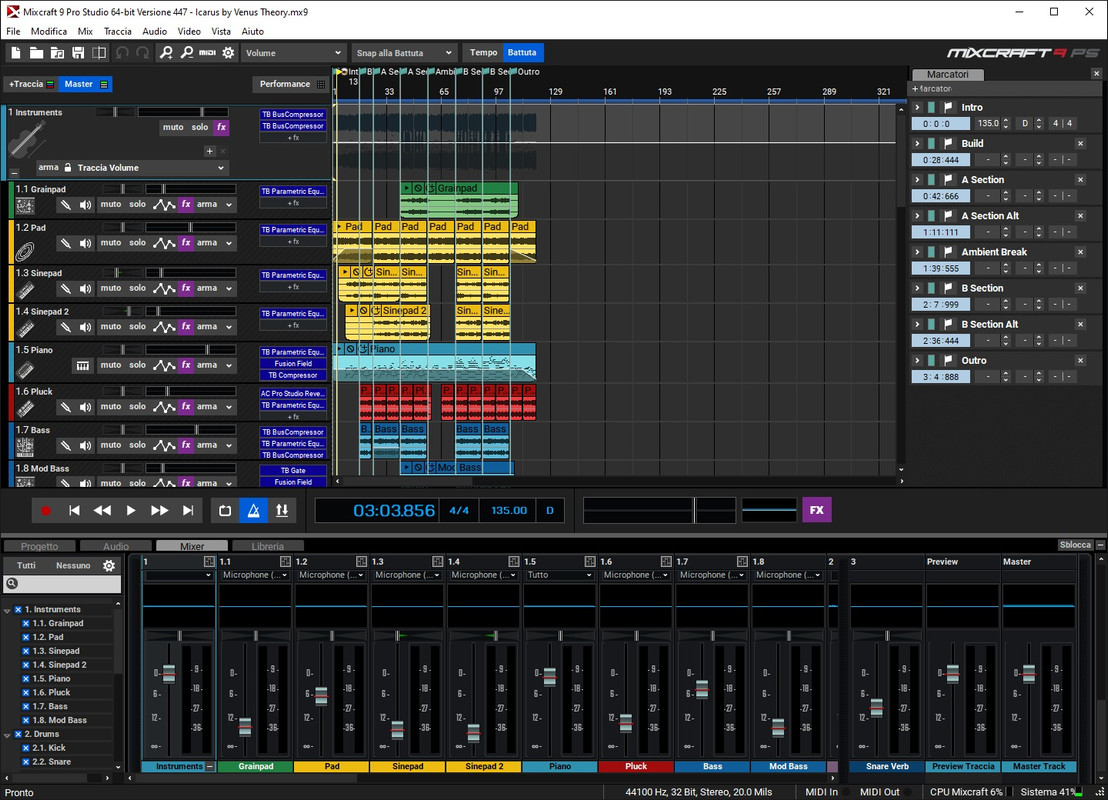1108x800 pixels.
Task: Open the purple master FX button
Action: [816, 510]
